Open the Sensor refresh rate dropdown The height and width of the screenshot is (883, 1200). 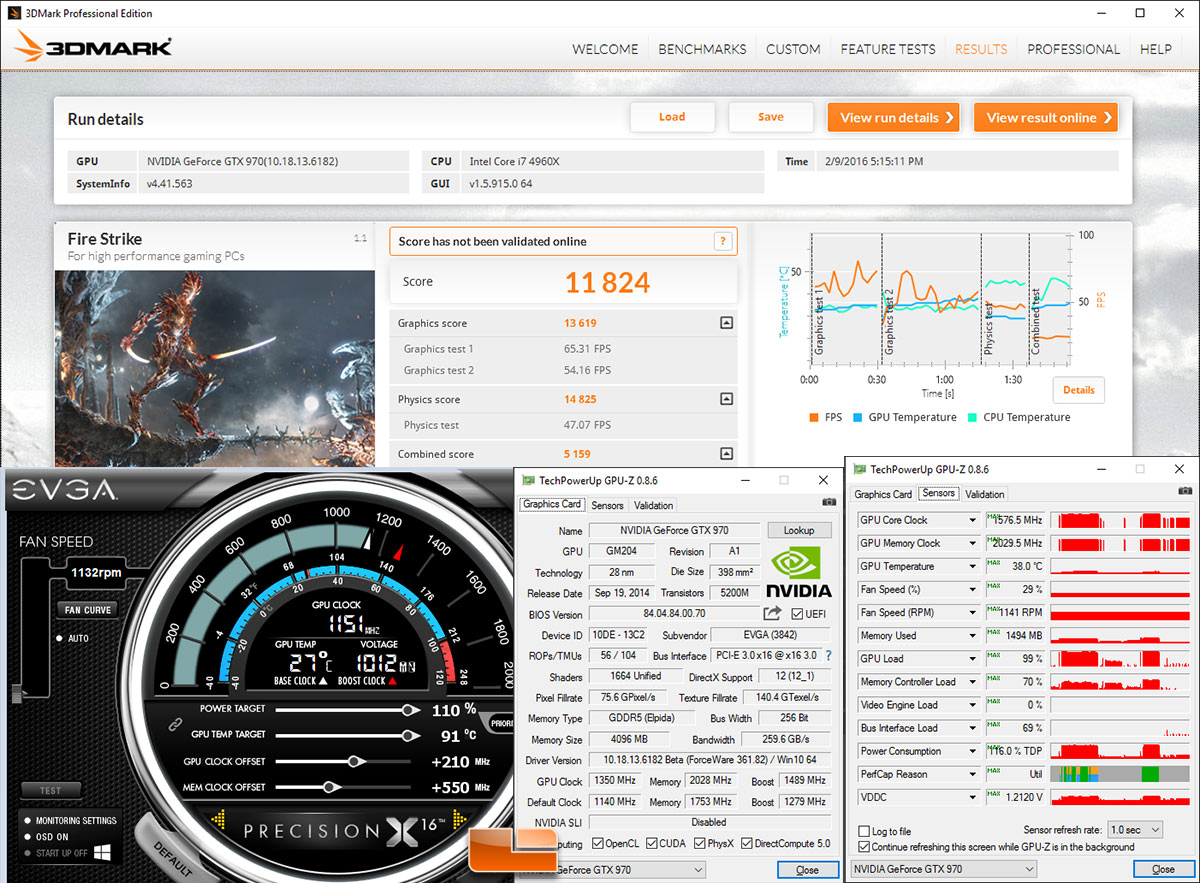[x=1134, y=830]
